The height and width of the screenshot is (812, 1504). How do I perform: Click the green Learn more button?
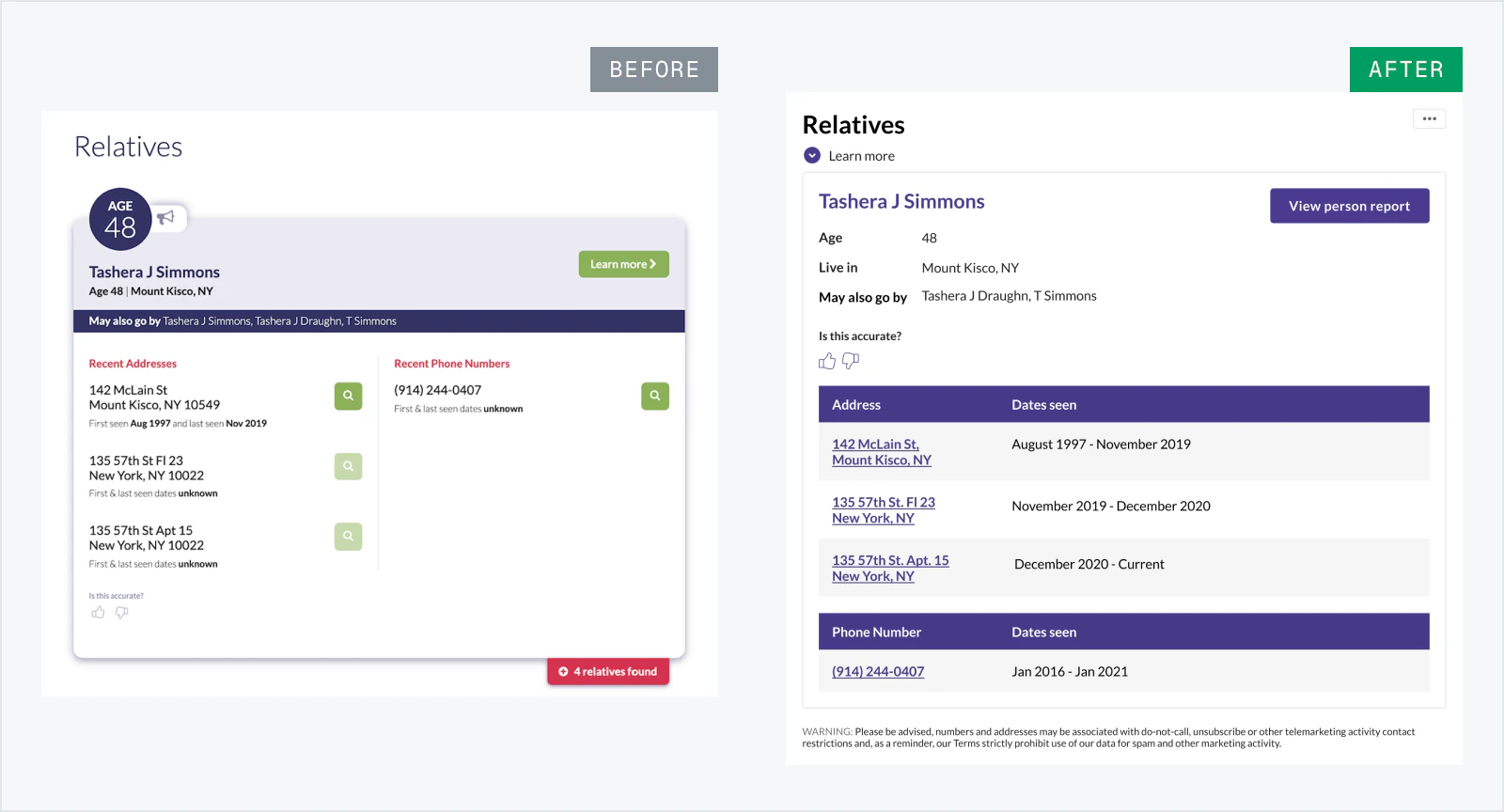(x=624, y=264)
